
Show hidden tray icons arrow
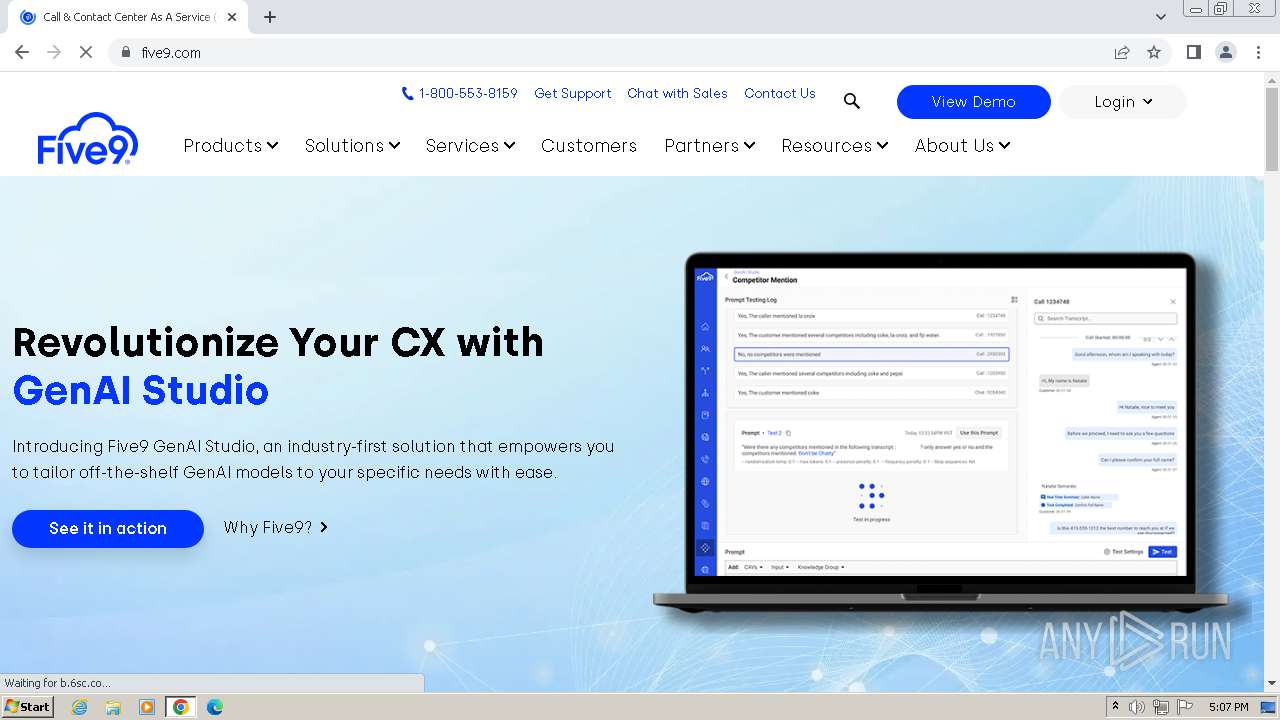1116,707
